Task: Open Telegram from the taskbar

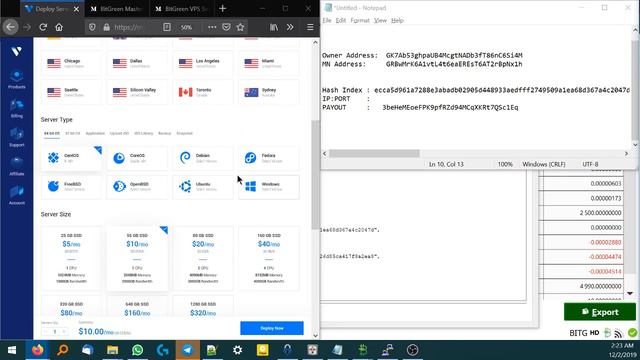Action: point(187,350)
